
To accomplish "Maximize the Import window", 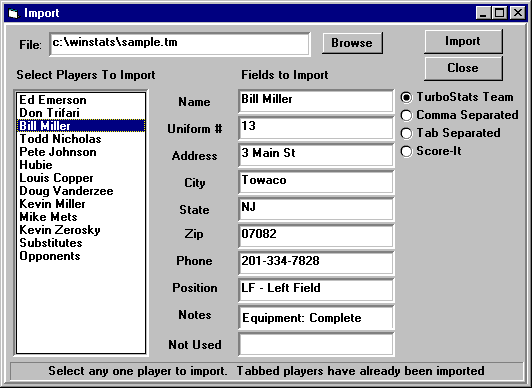I will click(499, 13).
